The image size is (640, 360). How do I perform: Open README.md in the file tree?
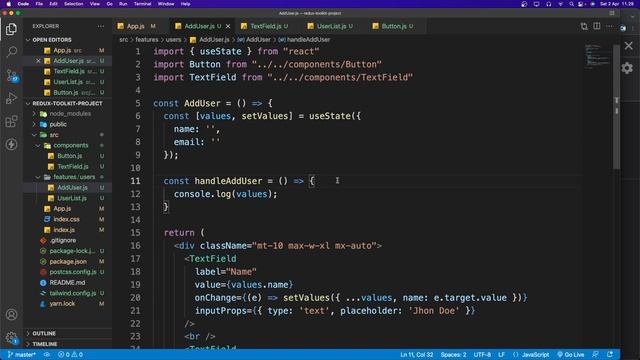(x=67, y=282)
